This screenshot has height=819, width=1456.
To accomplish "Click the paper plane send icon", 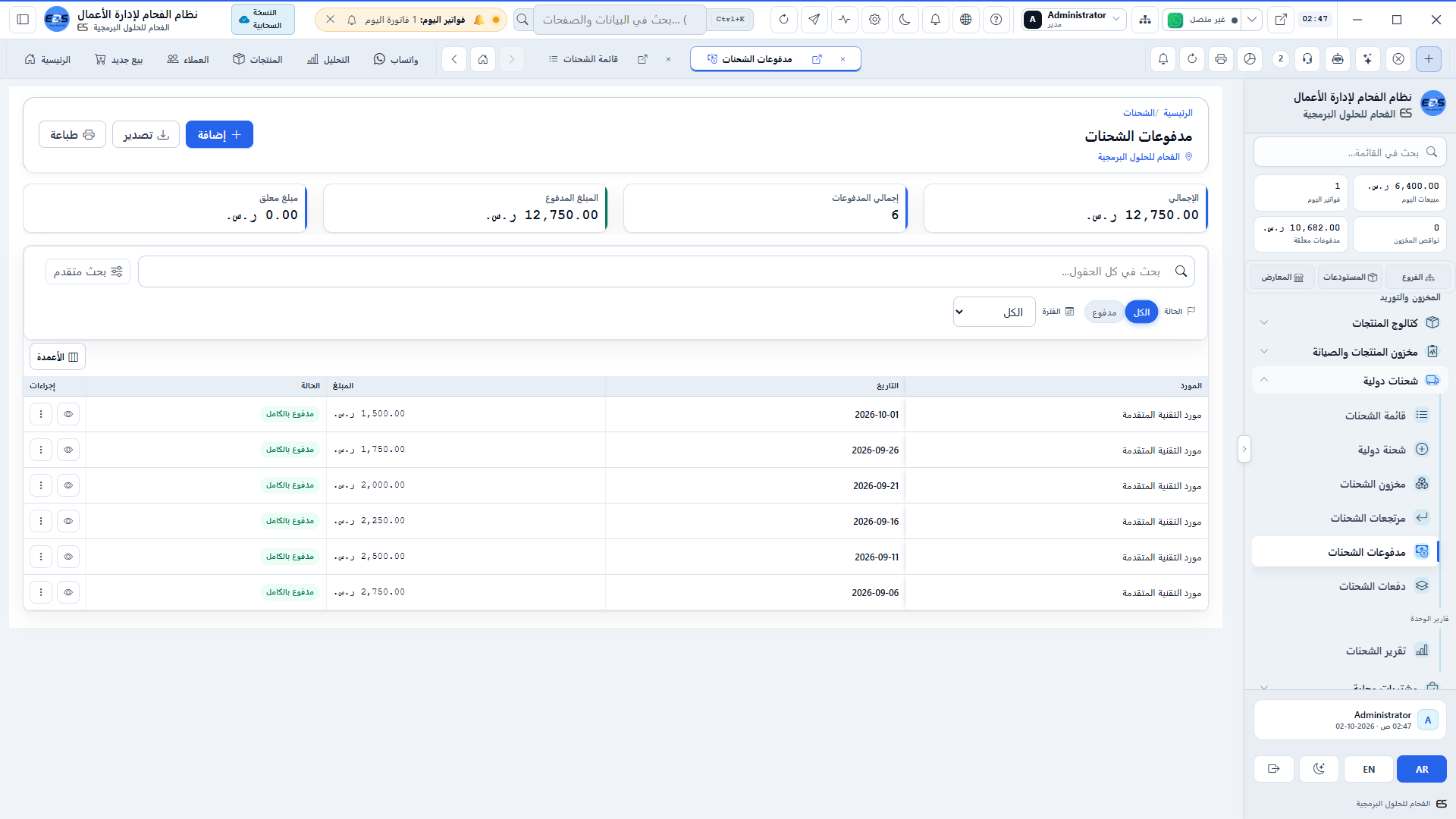I will [x=814, y=20].
